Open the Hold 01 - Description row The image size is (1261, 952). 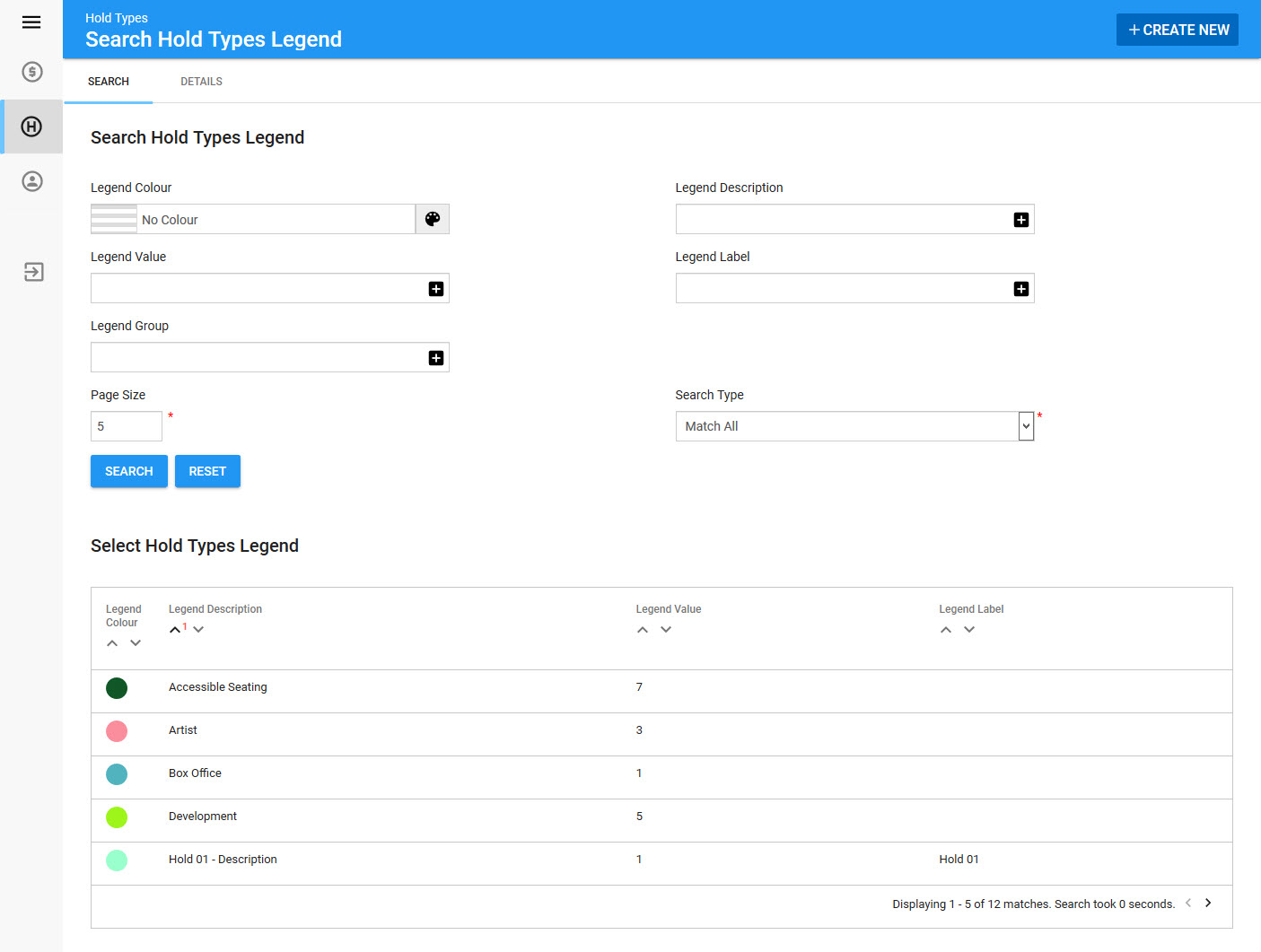(661, 864)
